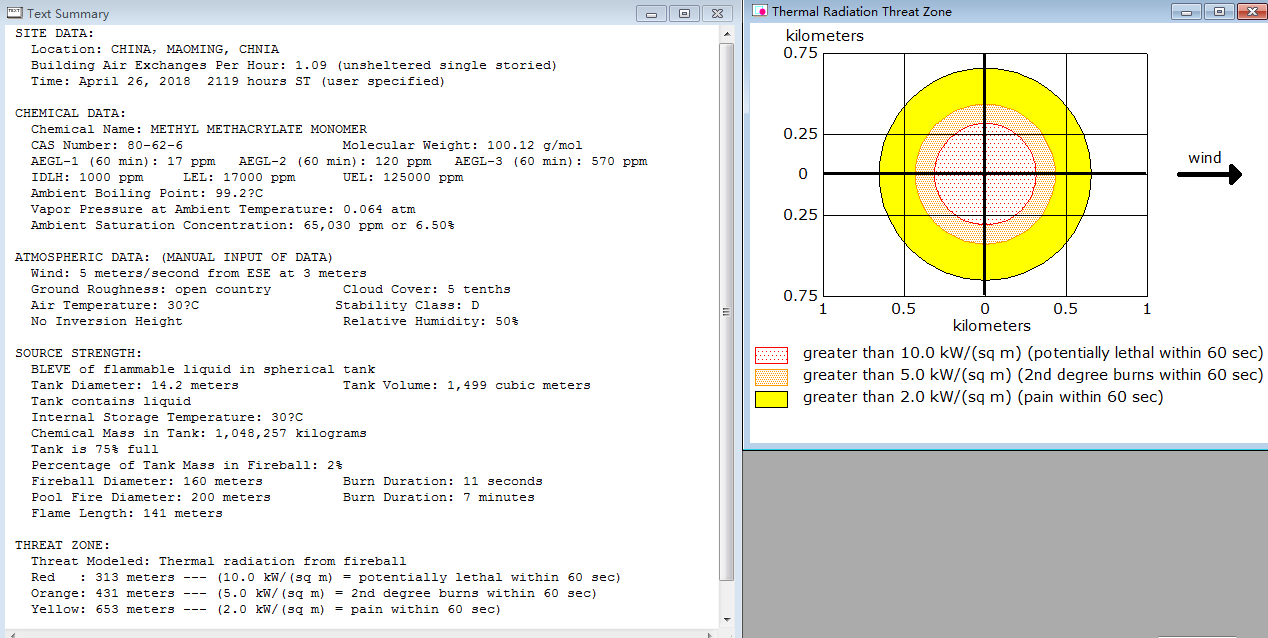Viewport: 1268px width, 638px height.
Task: Click 'Tank is 75% full' line
Action: (95, 449)
